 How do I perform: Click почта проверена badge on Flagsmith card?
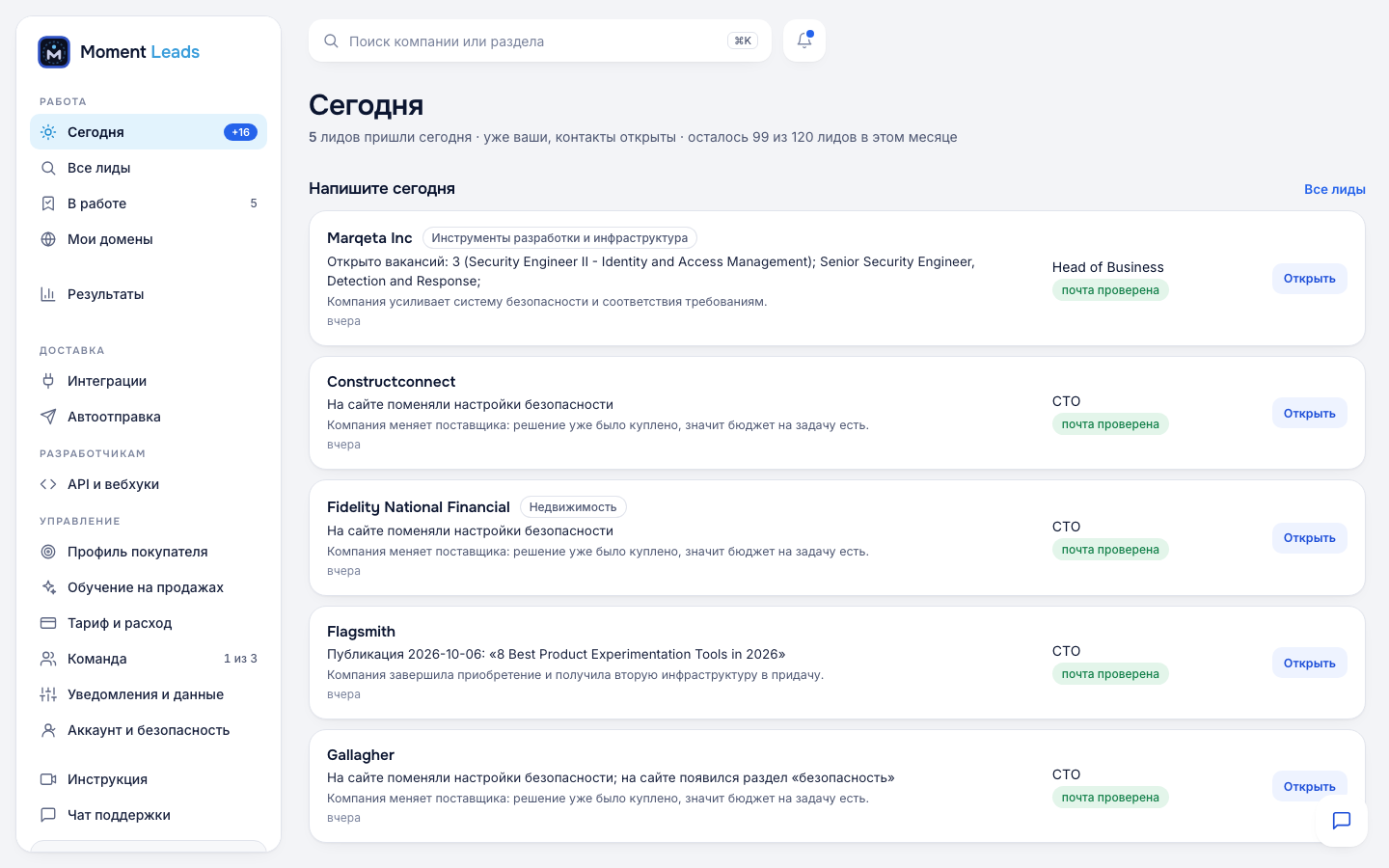[x=1110, y=674]
